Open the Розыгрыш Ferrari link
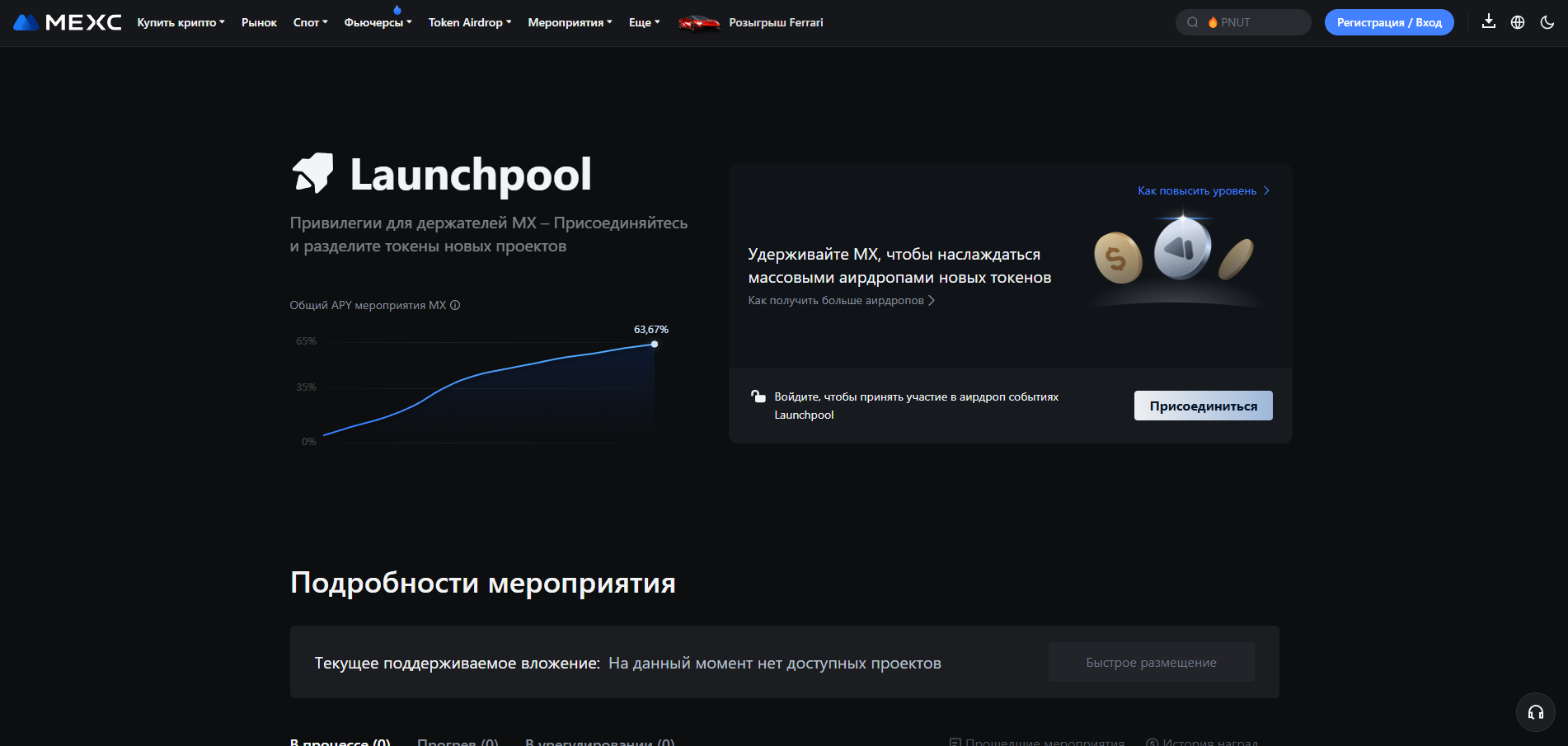 pos(776,22)
